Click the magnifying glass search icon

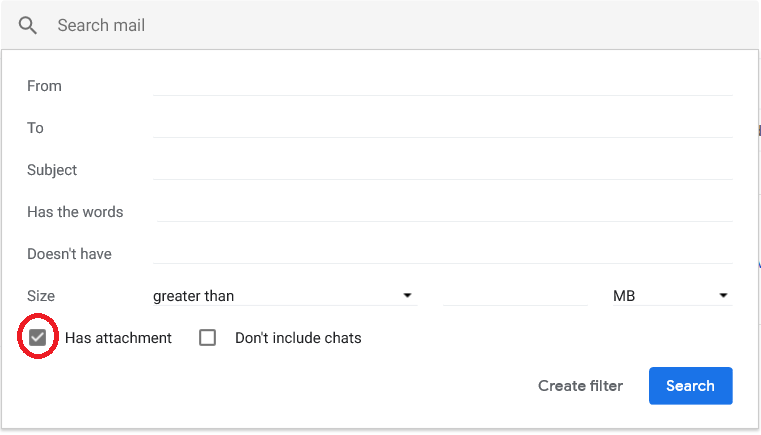pos(28,25)
